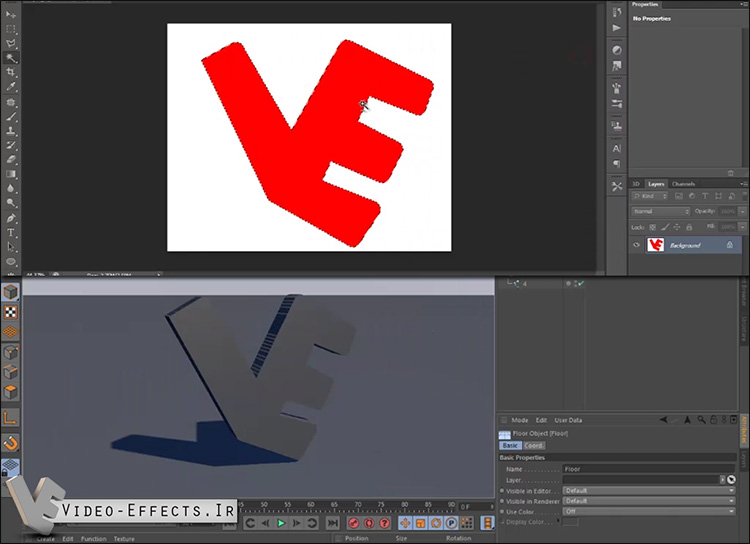Select the Properties panel tab
Screen dimensions: 750x544
click(645, 4)
